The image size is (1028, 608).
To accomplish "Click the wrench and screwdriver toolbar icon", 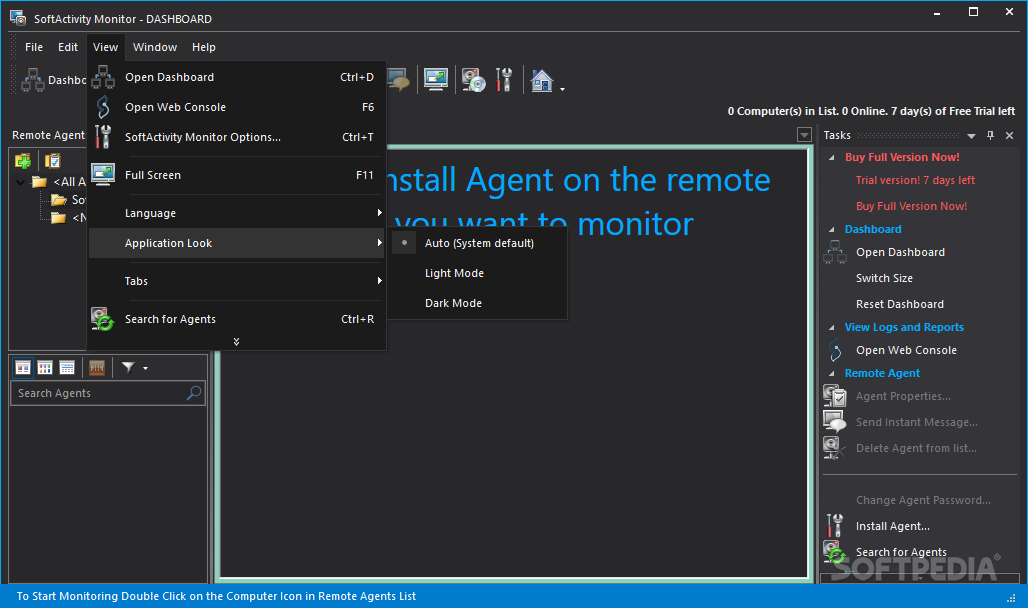I will click(504, 79).
